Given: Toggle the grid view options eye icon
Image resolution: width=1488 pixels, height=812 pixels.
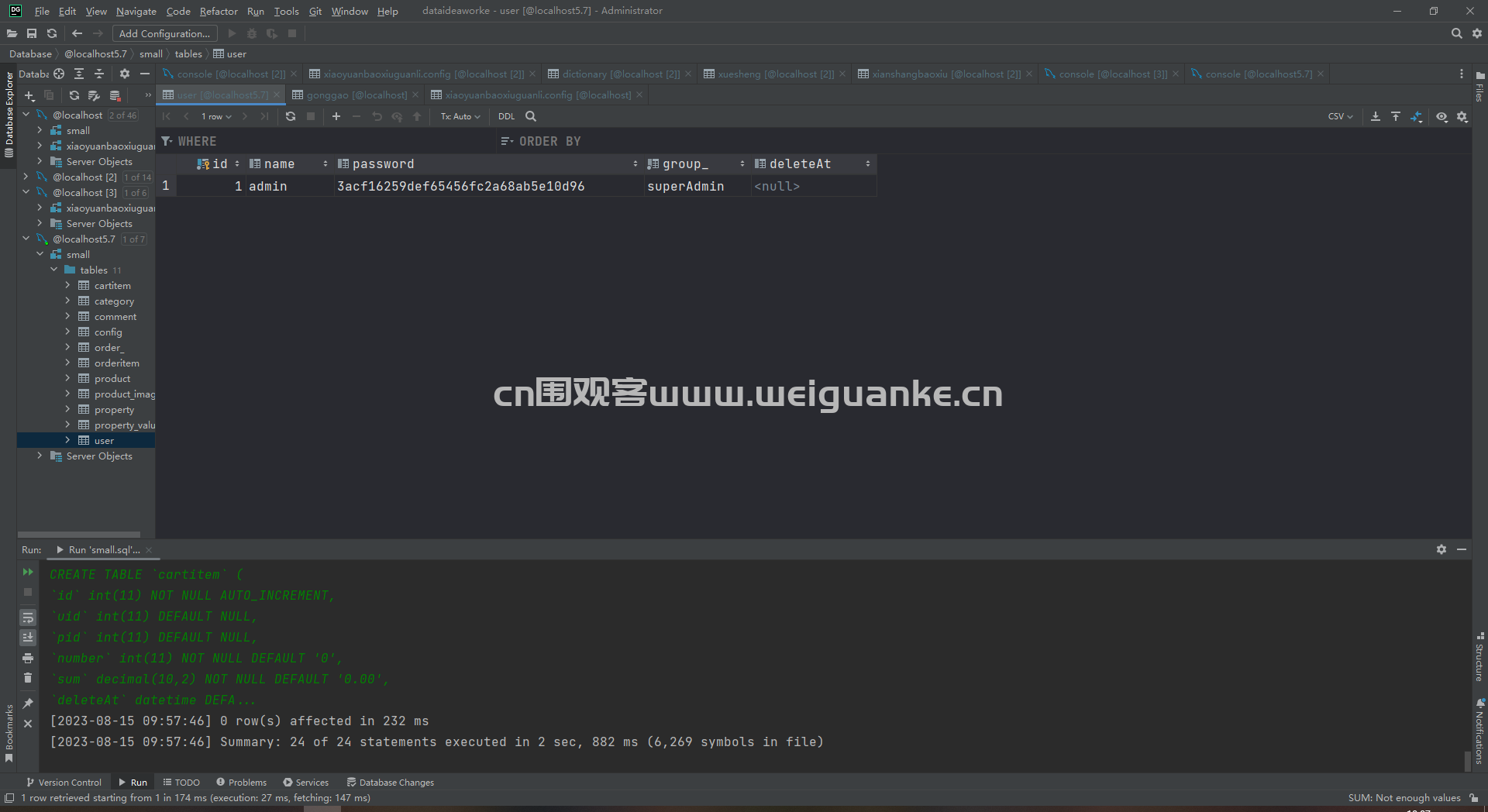Looking at the screenshot, I should pos(1441,116).
